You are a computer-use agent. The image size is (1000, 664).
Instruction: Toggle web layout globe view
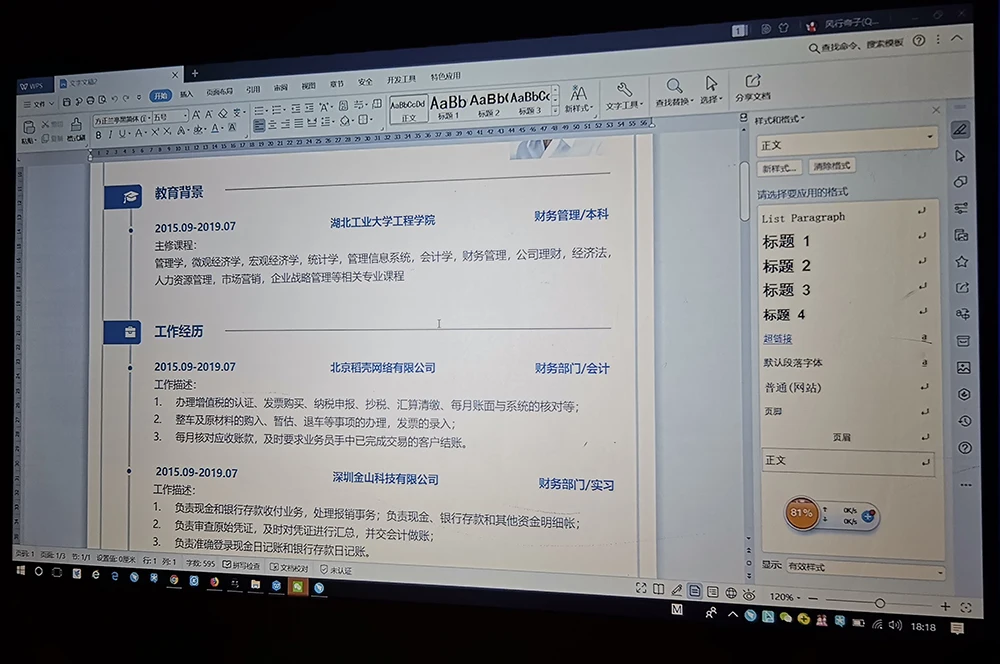731,593
